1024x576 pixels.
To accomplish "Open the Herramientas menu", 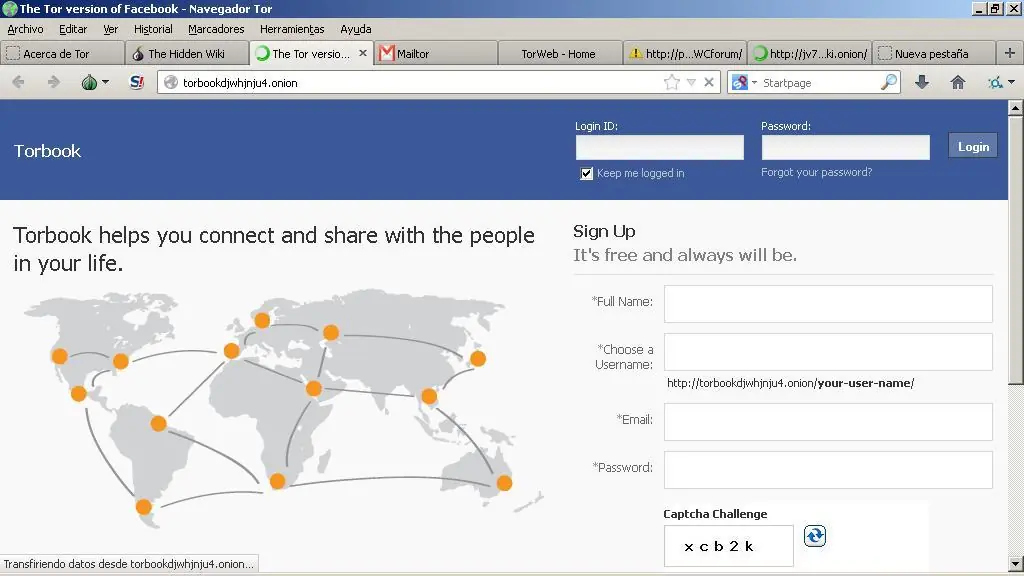I will [x=292, y=29].
